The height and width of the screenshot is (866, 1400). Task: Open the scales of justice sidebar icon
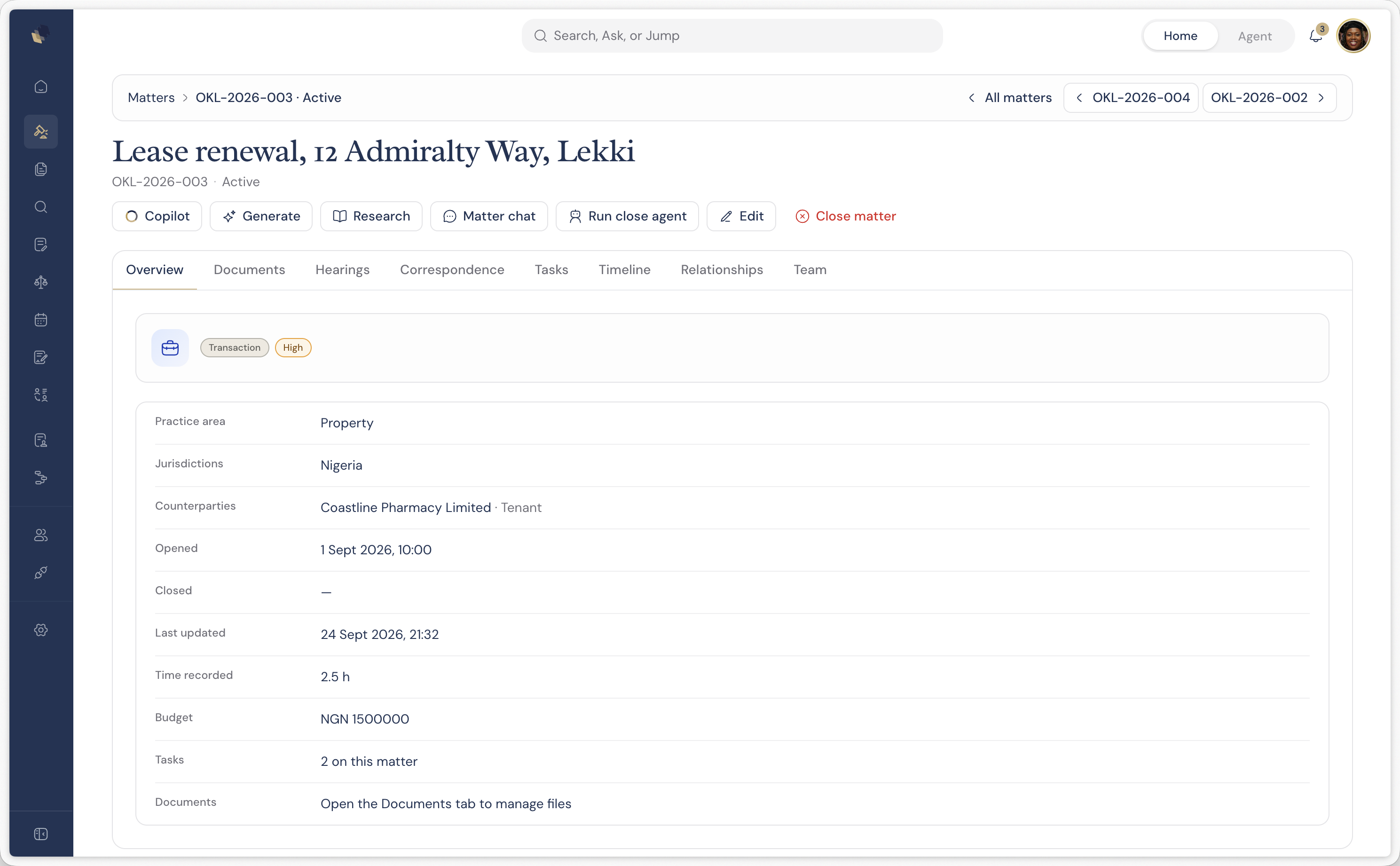point(40,283)
